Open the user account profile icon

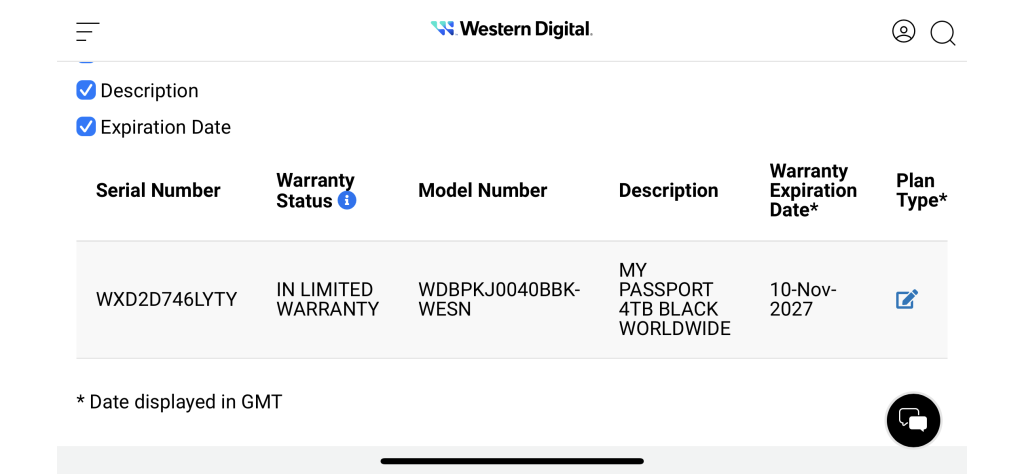(x=904, y=31)
